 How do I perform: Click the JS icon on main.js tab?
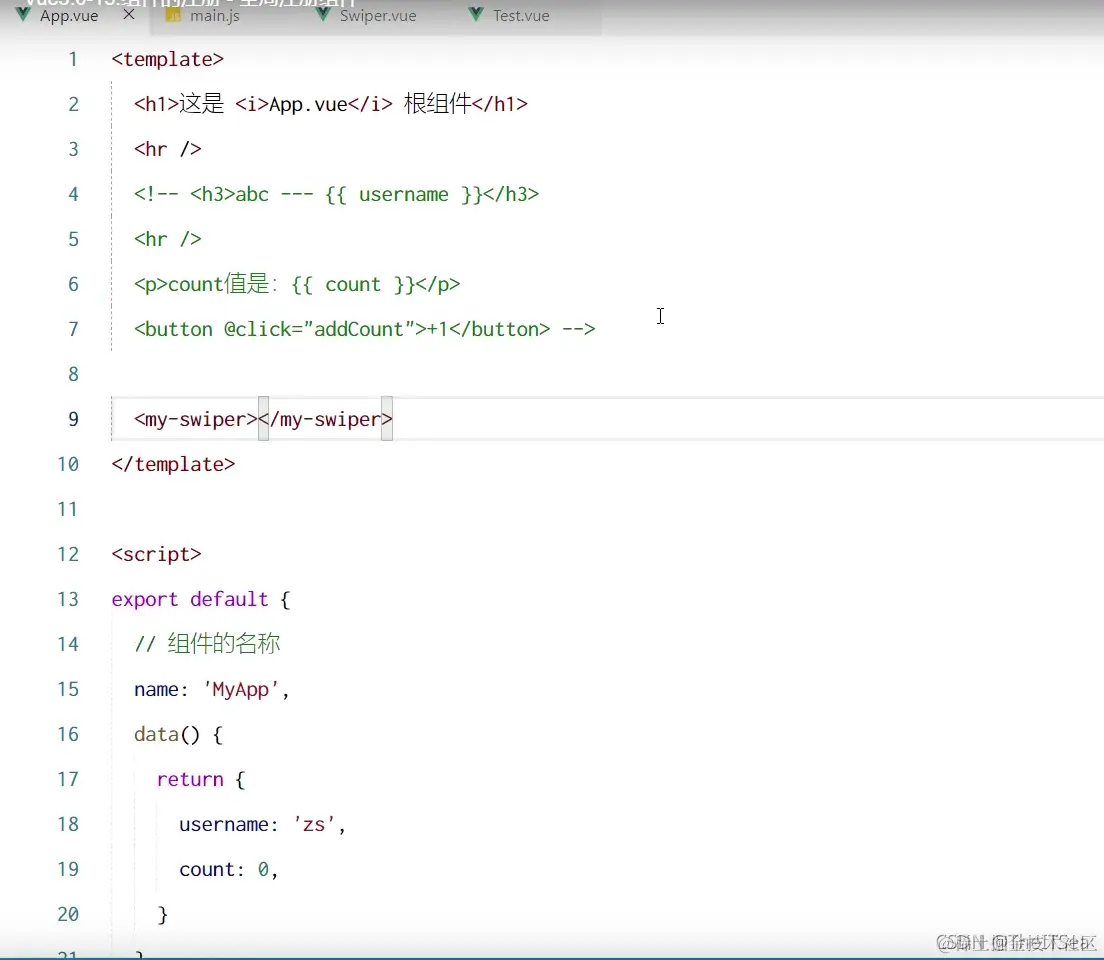pyautogui.click(x=173, y=15)
